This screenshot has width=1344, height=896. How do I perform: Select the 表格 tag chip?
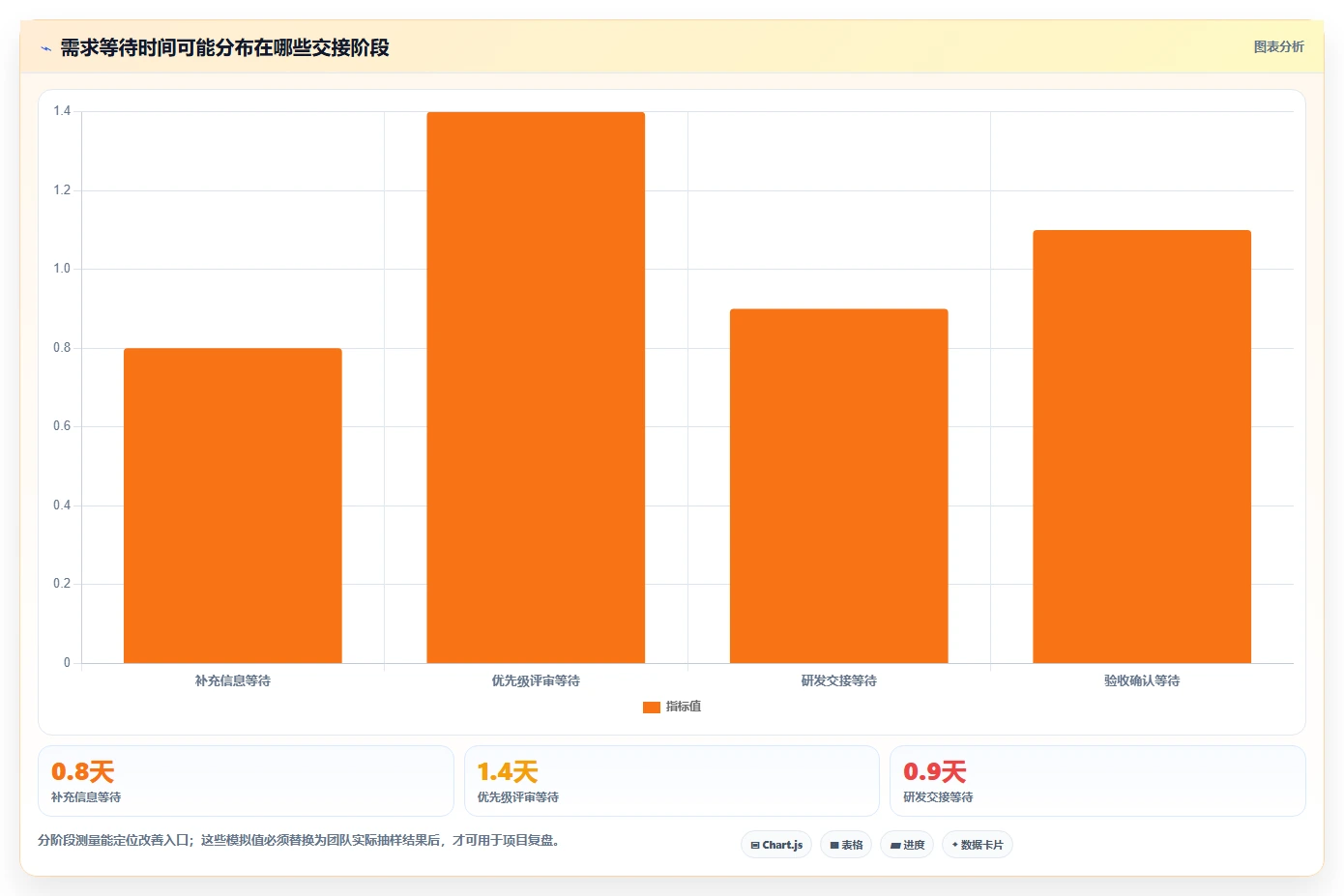click(846, 845)
